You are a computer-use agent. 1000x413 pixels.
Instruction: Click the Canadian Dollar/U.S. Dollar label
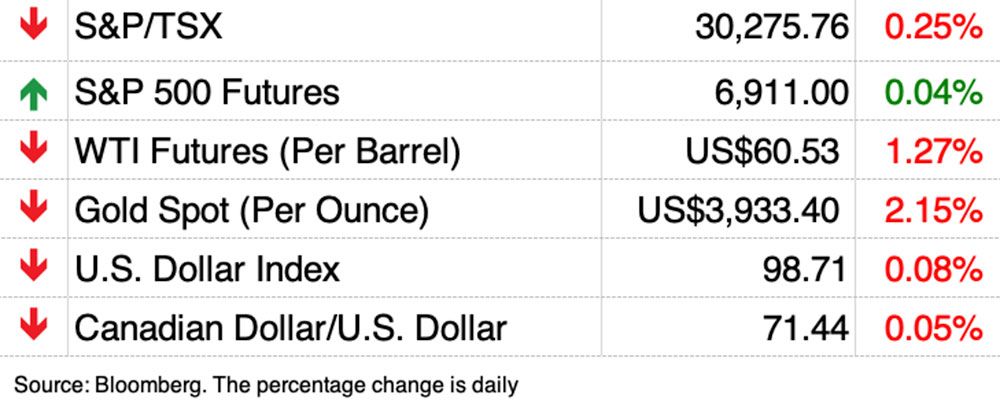pos(291,327)
